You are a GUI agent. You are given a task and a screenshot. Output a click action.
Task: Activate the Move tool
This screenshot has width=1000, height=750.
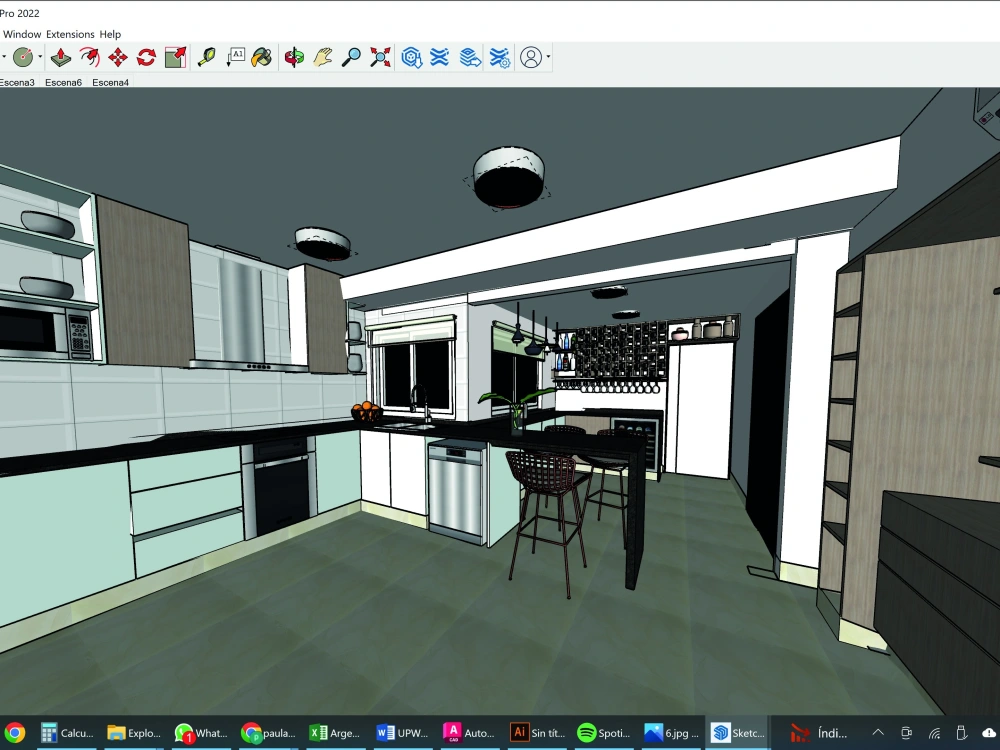(x=116, y=57)
